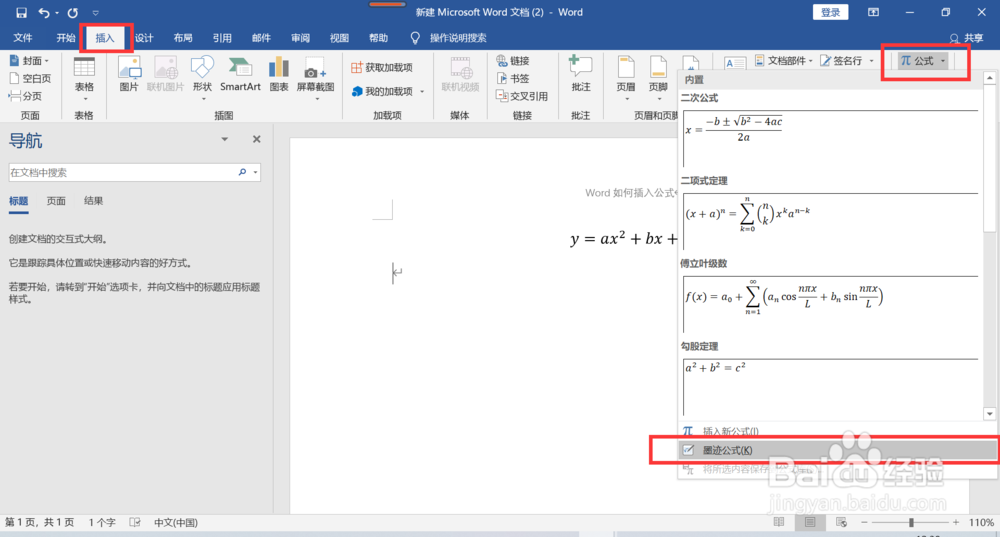Switch to print layout view icon

click(x=810, y=522)
